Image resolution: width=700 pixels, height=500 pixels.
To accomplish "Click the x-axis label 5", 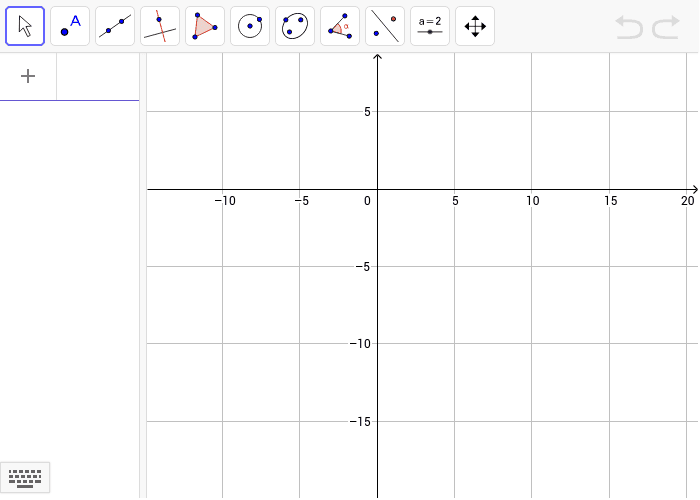I will 455,201.
